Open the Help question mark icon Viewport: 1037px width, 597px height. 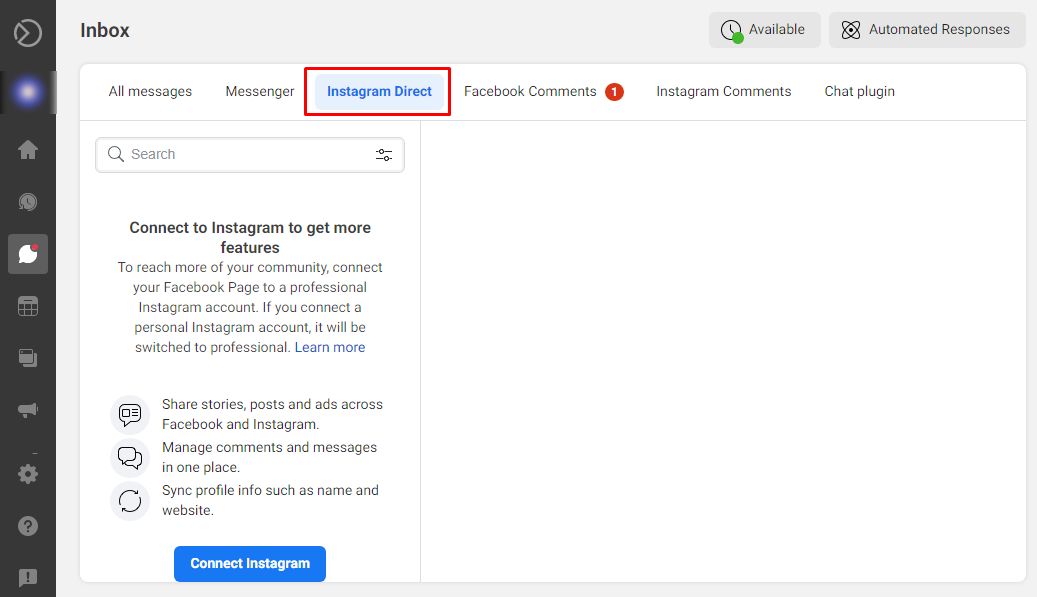(28, 526)
